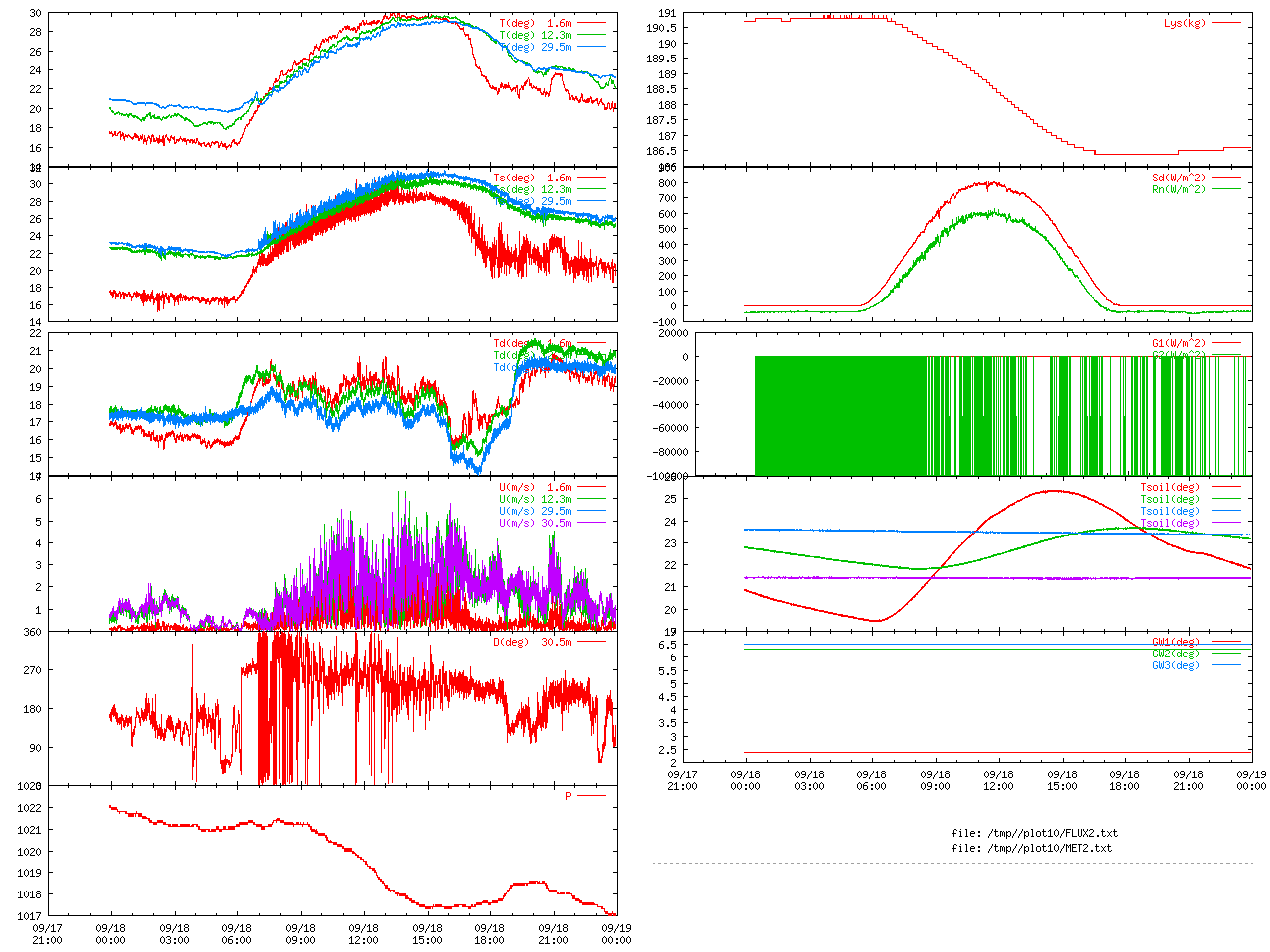This screenshot has height=952, width=1270.
Task: Click the "T(deg) 1.6m" legend label
Action: click(535, 23)
